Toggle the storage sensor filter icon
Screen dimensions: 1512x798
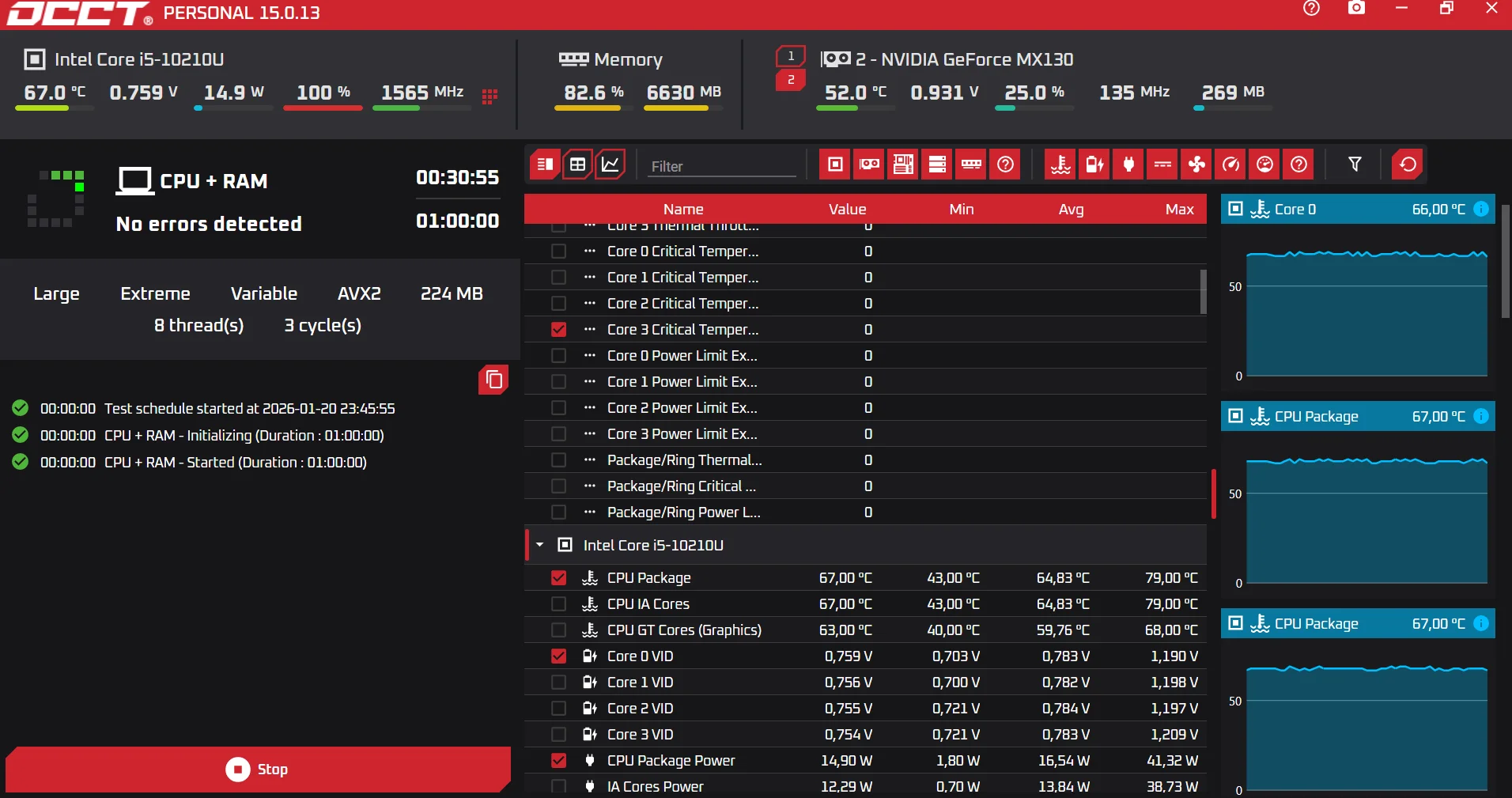point(937,165)
